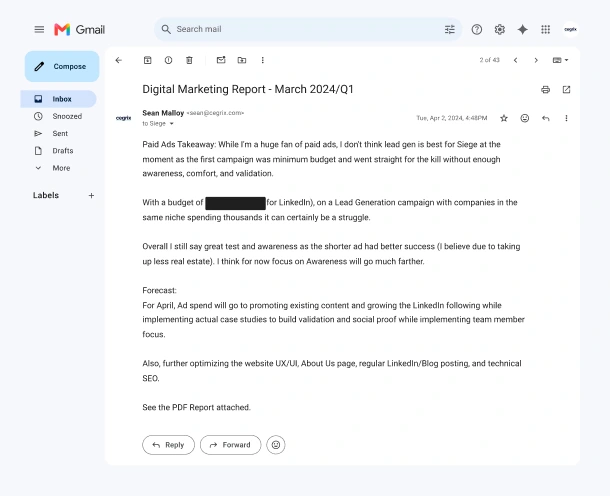Image resolution: width=610 pixels, height=496 pixels.
Task: Click the Forward button
Action: (x=230, y=445)
